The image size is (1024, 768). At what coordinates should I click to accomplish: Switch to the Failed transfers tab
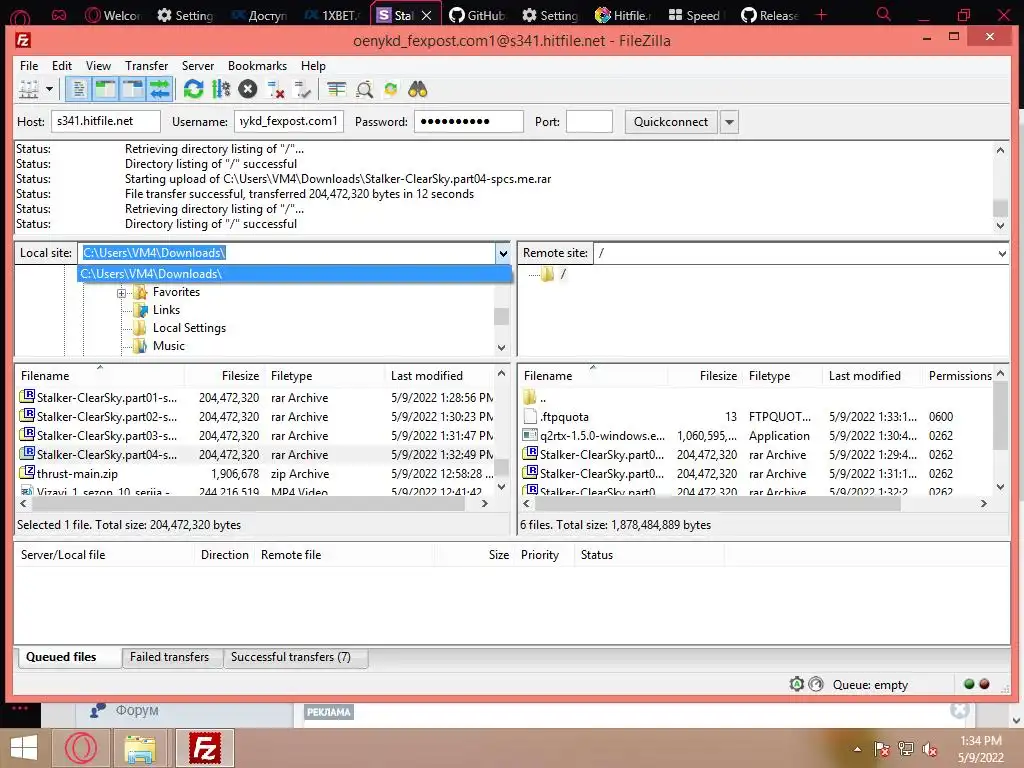pos(170,657)
